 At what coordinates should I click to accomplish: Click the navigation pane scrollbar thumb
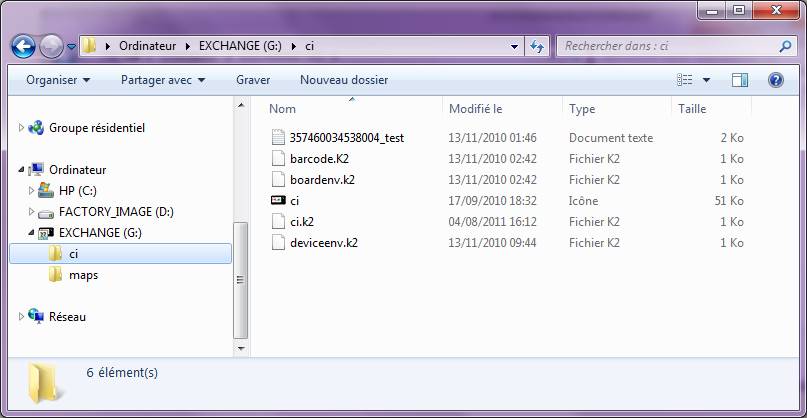(x=240, y=280)
